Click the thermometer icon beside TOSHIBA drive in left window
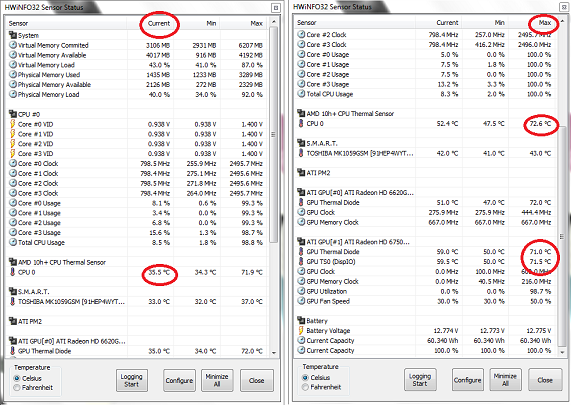 pos(13,301)
